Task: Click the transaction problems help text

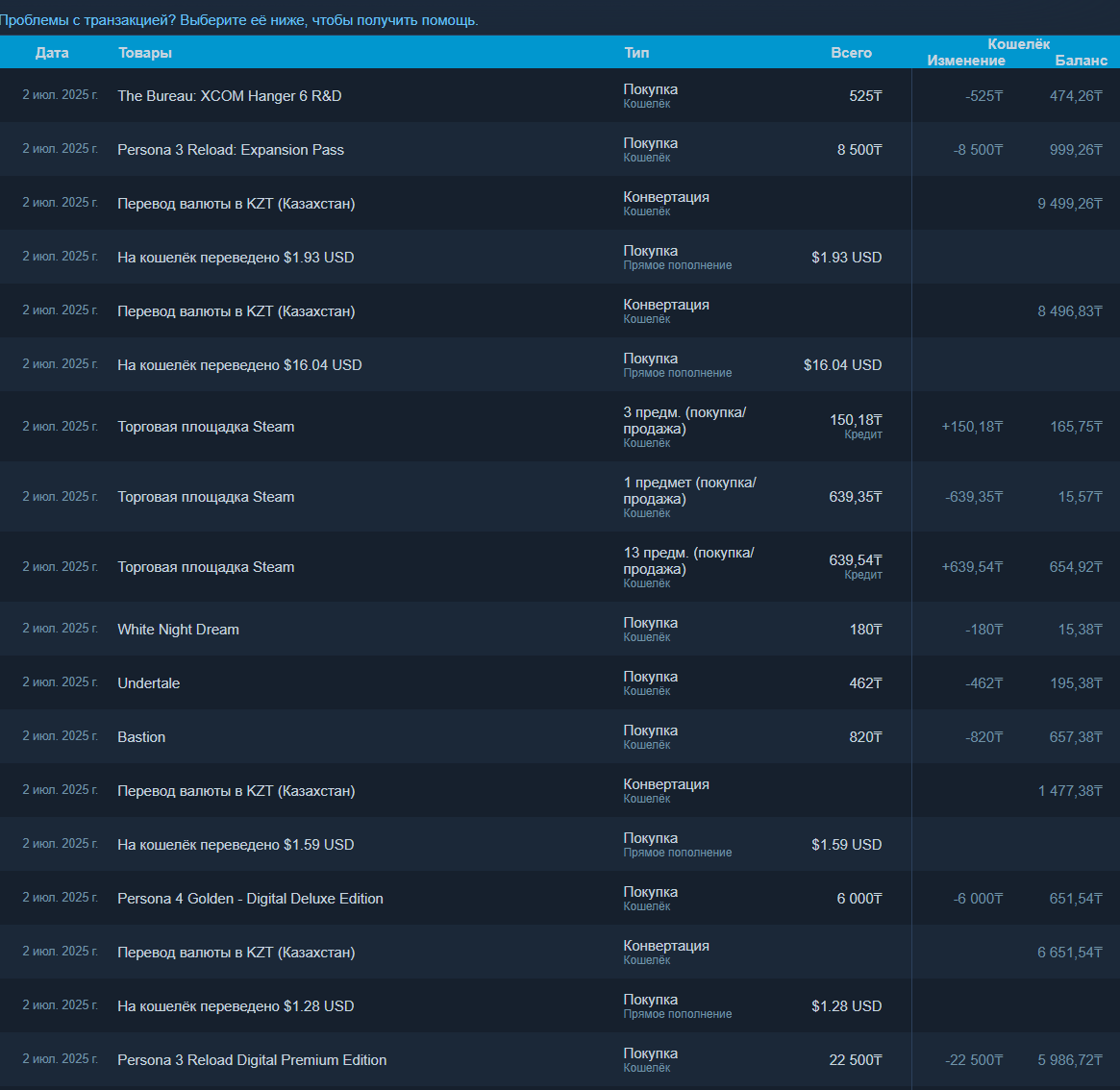Action: click(239, 21)
